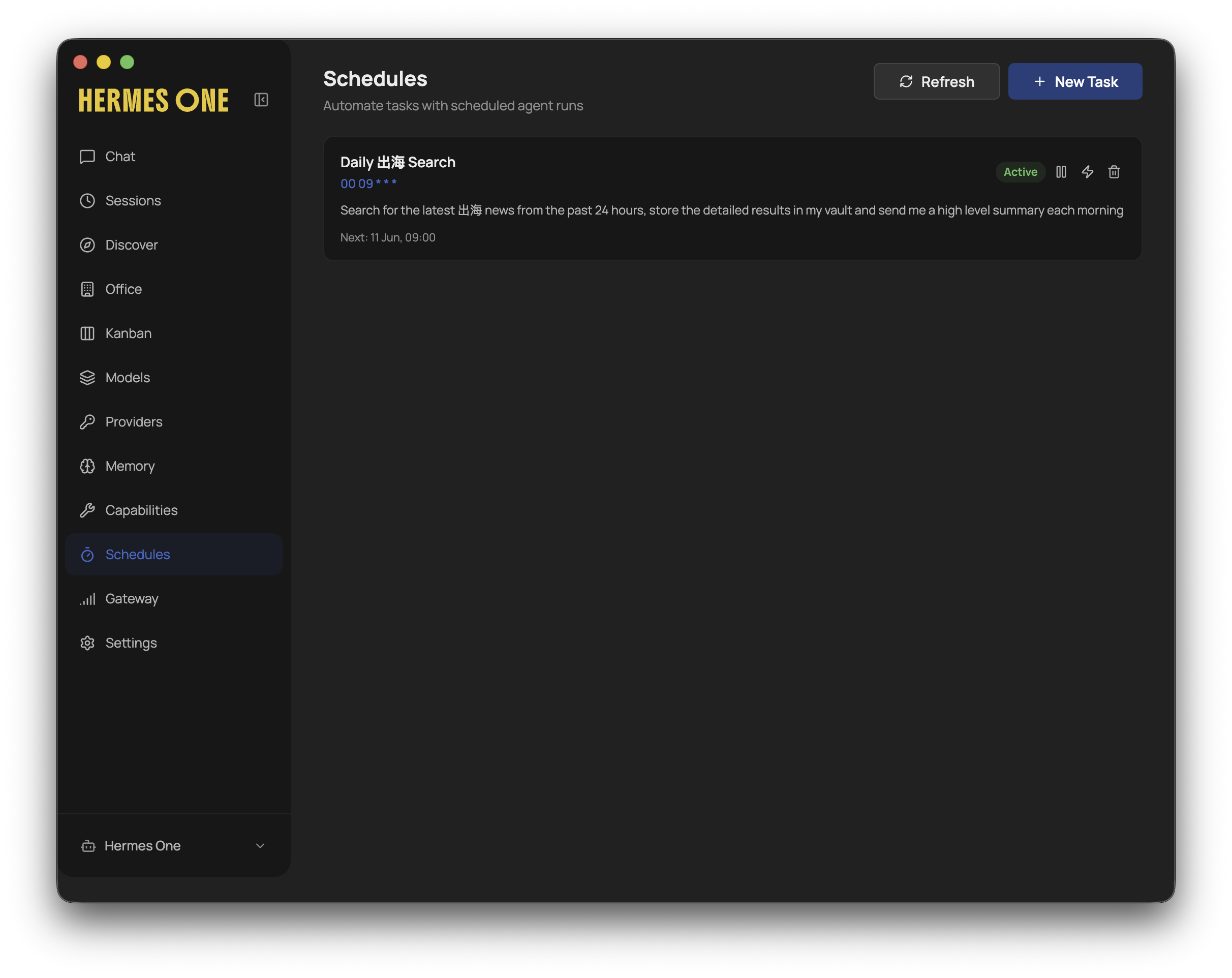Click the Active status badge
Viewport: 1232px width, 978px height.
click(x=1020, y=172)
